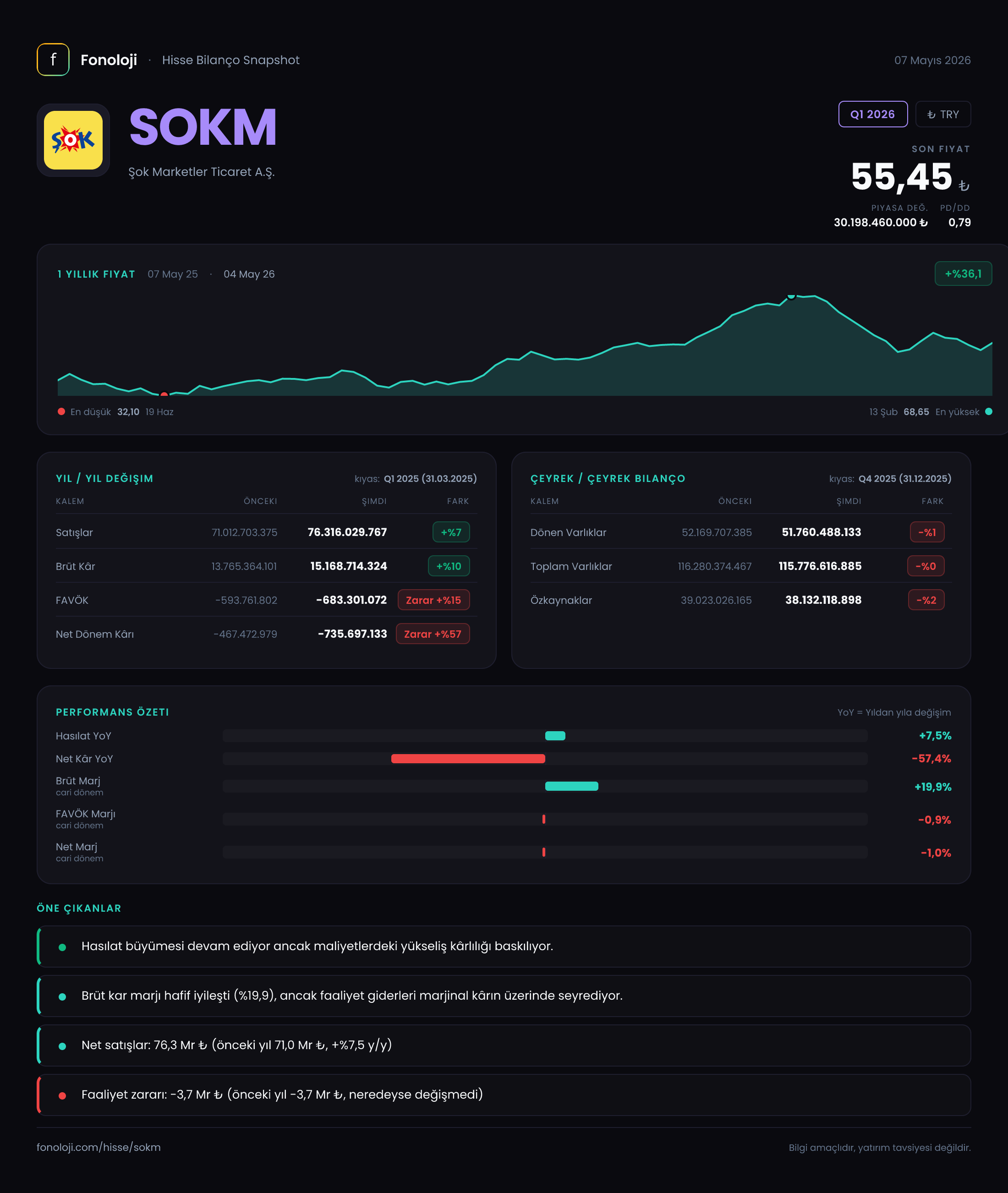Click the SOKM ticker title
The image size is (1008, 1193).
pyautogui.click(x=203, y=127)
